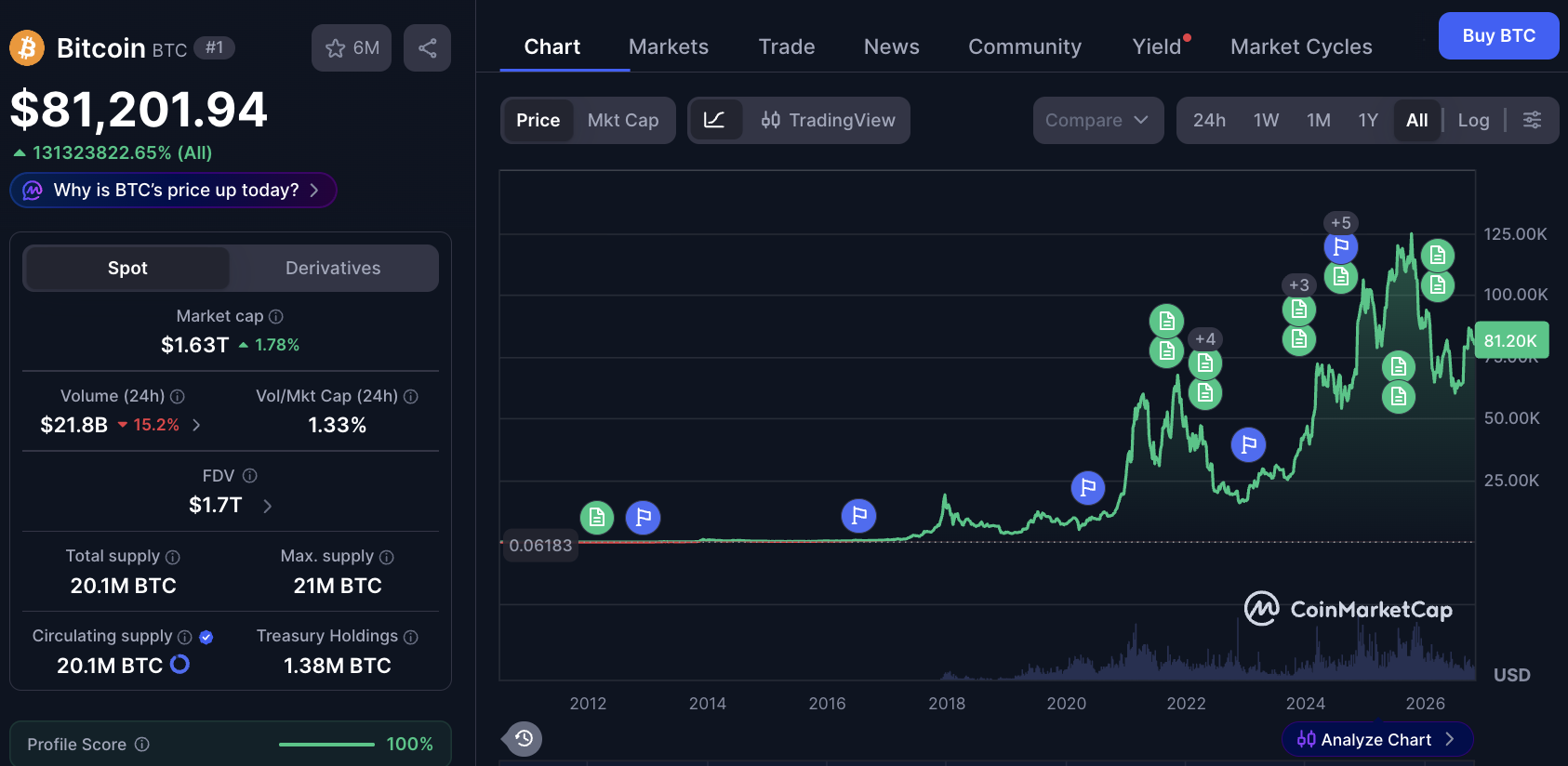Select the line chart type icon

(714, 120)
